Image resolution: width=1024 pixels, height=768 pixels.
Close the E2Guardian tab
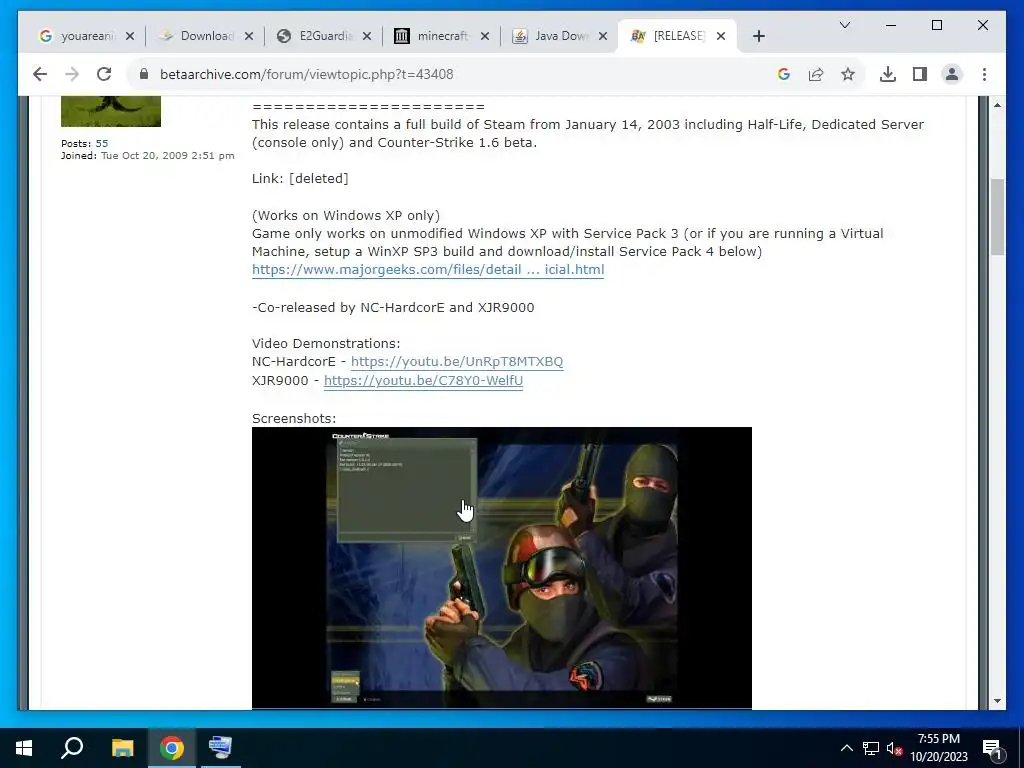click(367, 36)
